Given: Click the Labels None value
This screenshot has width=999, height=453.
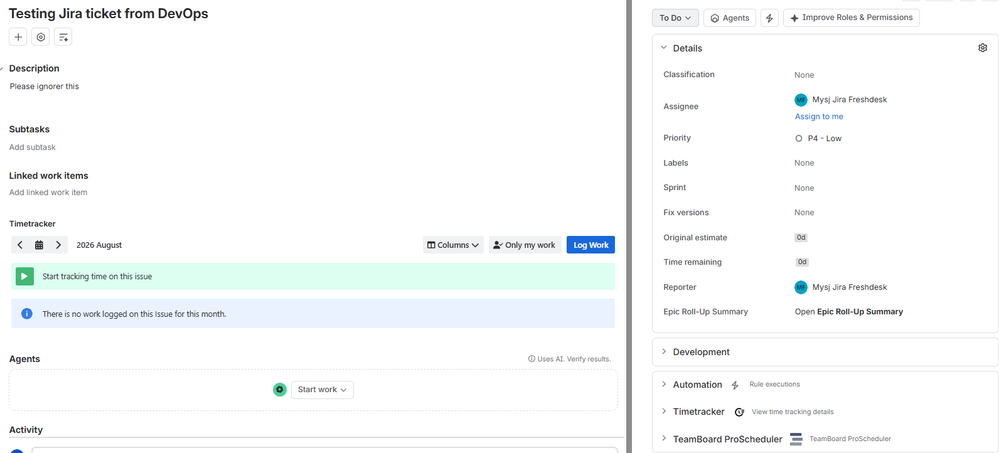Looking at the screenshot, I should [804, 163].
